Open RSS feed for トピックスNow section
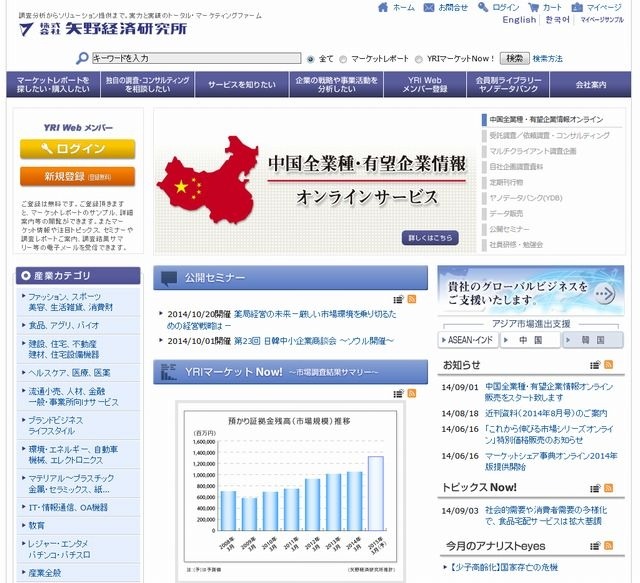The height and width of the screenshot is (583, 640). point(609,487)
